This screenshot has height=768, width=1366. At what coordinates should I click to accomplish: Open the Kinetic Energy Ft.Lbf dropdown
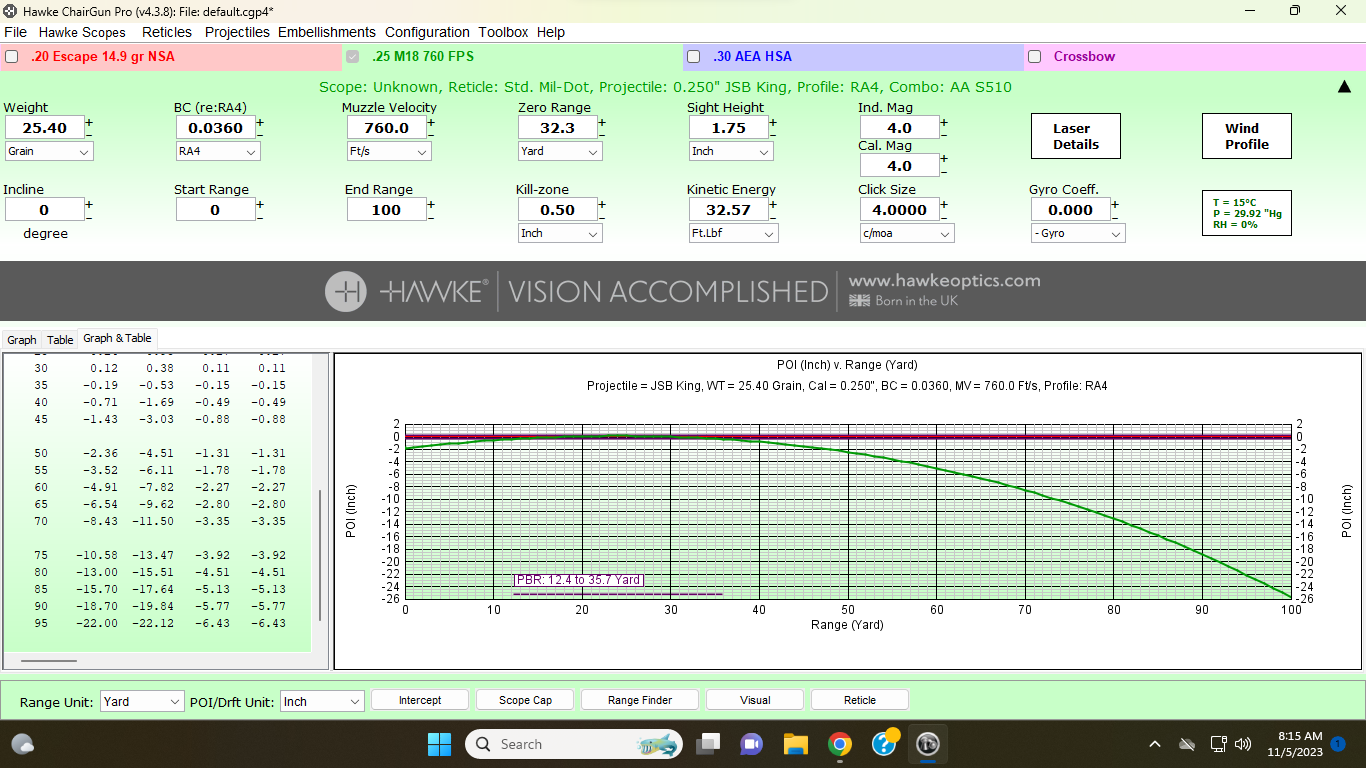click(x=734, y=233)
